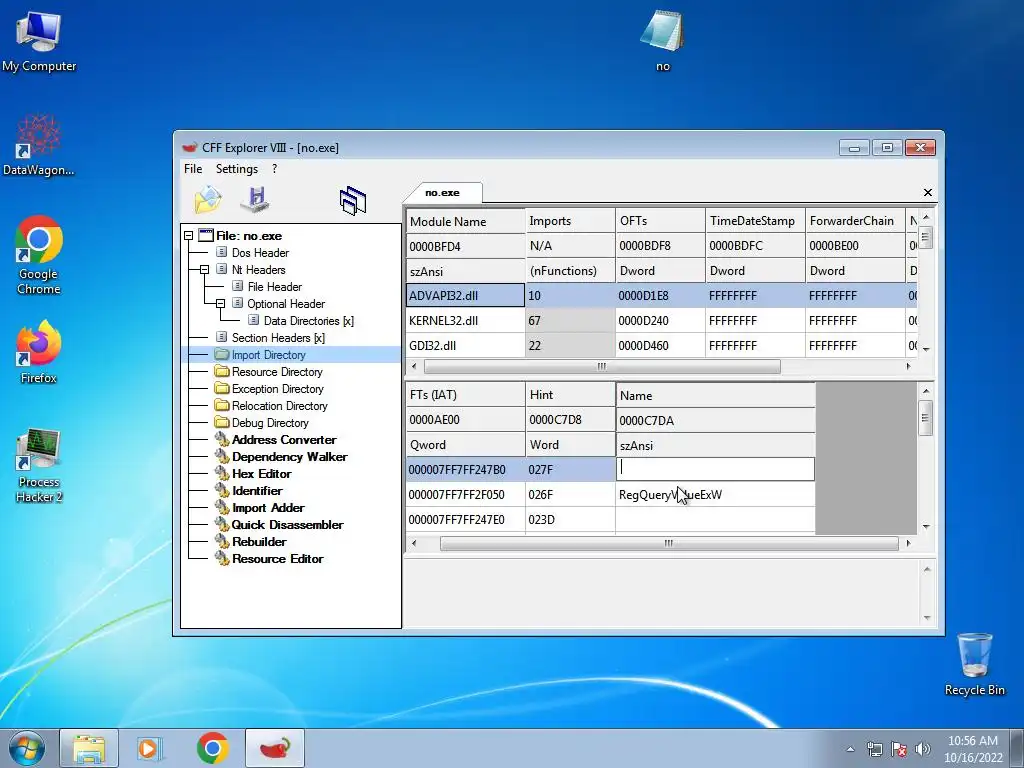Click the Exception Directory folder icon
This screenshot has height=768, width=1024.
pyautogui.click(x=222, y=389)
